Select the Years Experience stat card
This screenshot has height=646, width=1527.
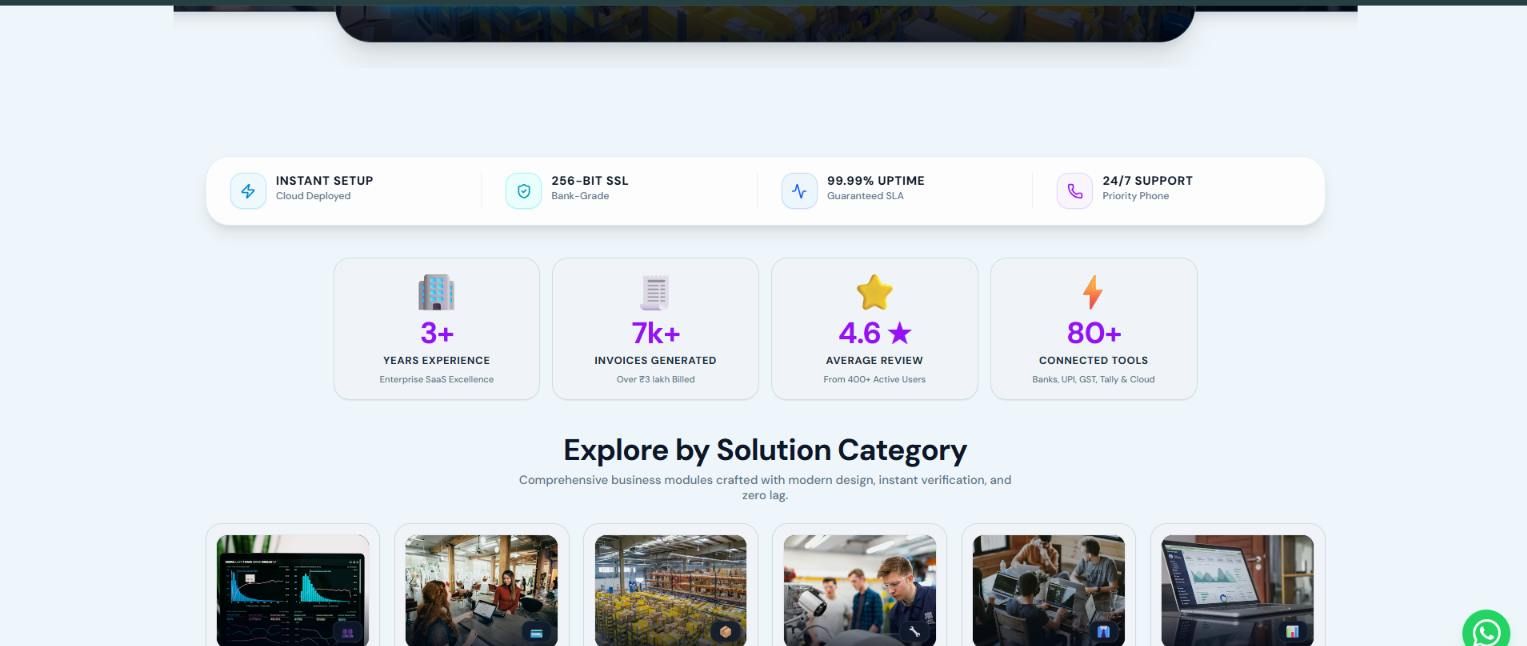coord(436,329)
